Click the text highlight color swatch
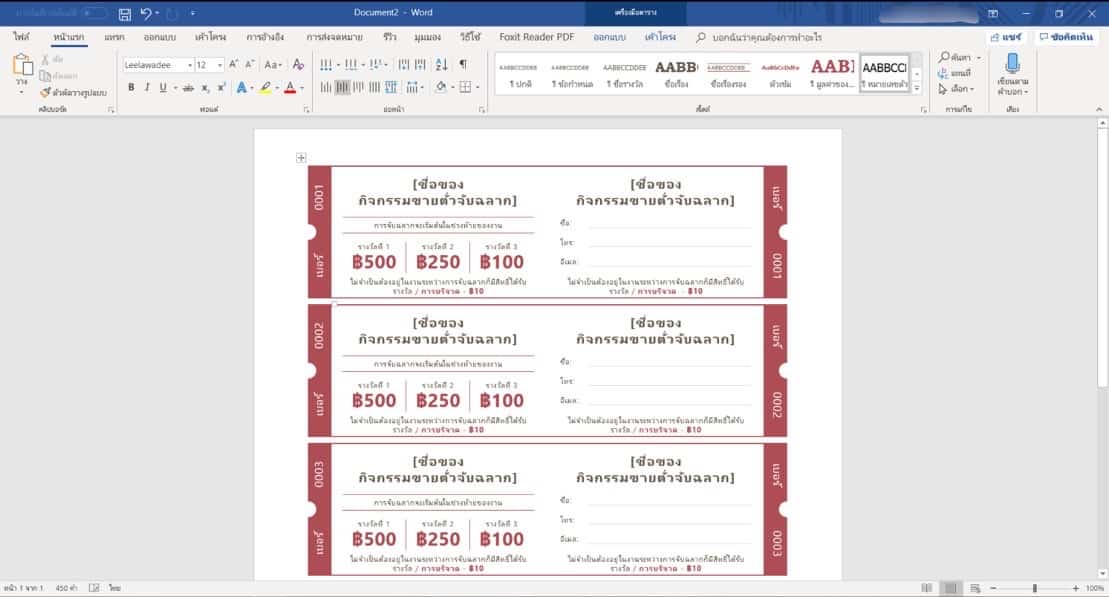This screenshot has width=1109, height=597. 265,88
